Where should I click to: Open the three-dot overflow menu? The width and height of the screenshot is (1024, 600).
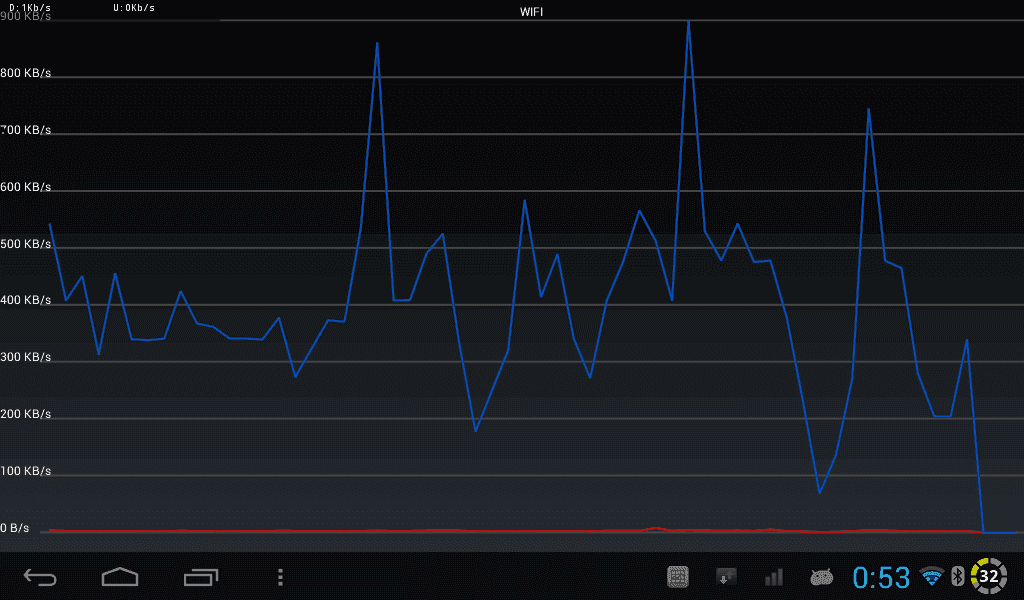(x=280, y=577)
